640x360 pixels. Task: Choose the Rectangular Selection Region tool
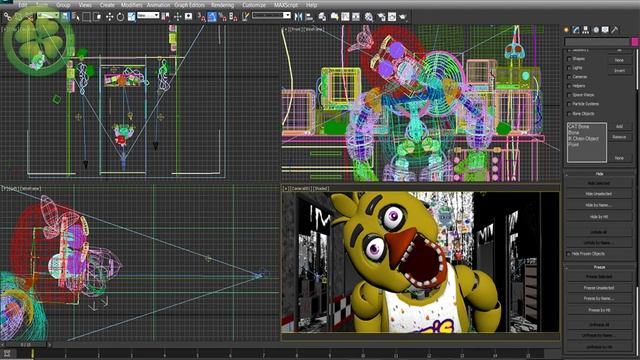pos(87,17)
